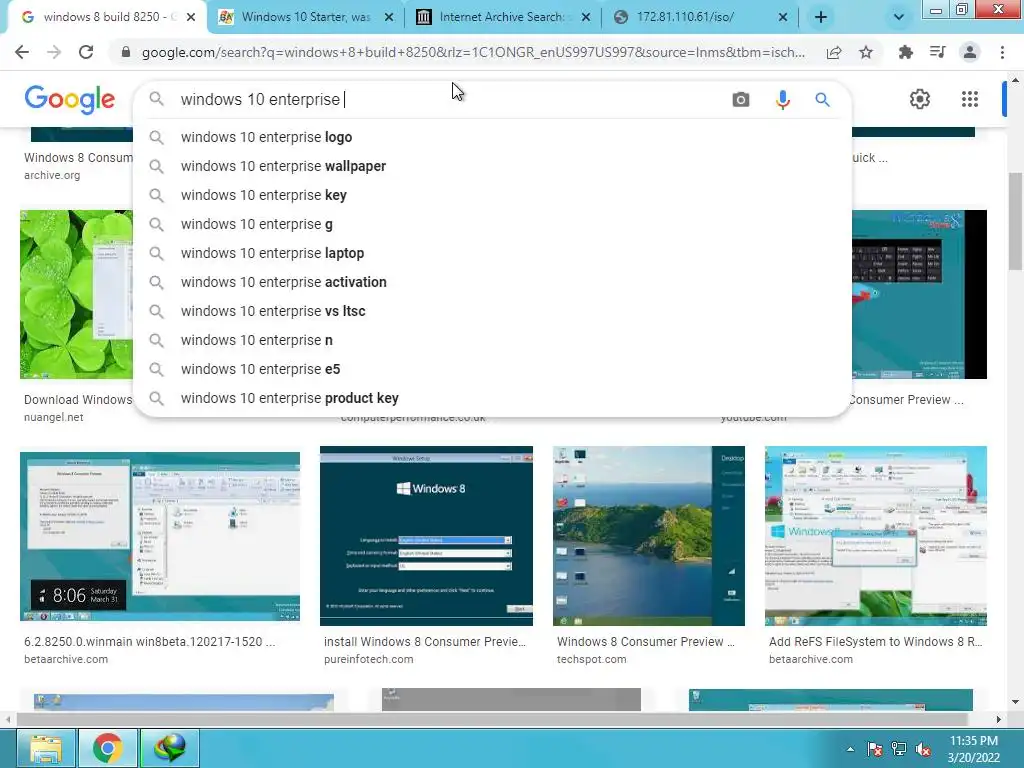Open green clover leaves image thumbnail
The image size is (1024, 768).
pos(76,295)
